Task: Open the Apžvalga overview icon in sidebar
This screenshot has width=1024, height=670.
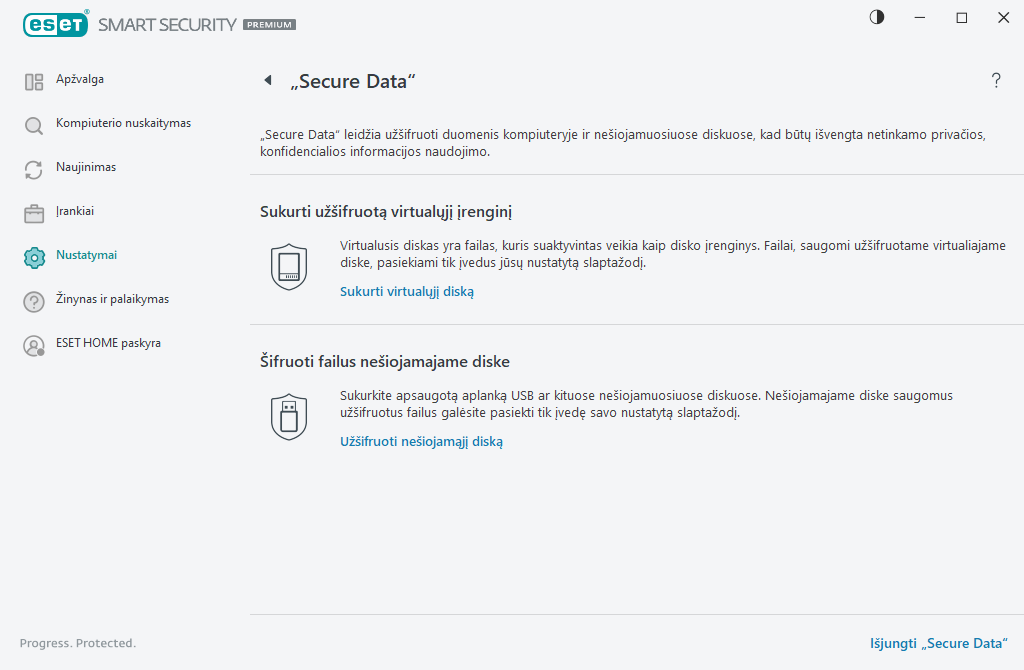Action: tap(33, 78)
